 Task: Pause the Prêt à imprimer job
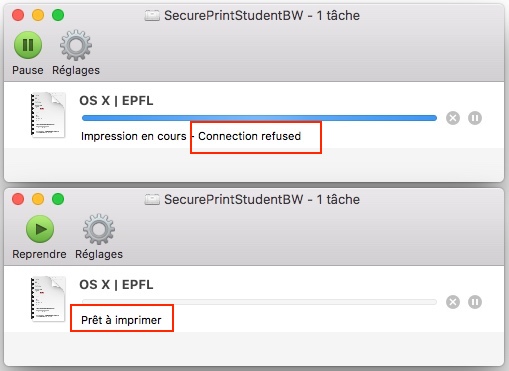[x=475, y=302]
